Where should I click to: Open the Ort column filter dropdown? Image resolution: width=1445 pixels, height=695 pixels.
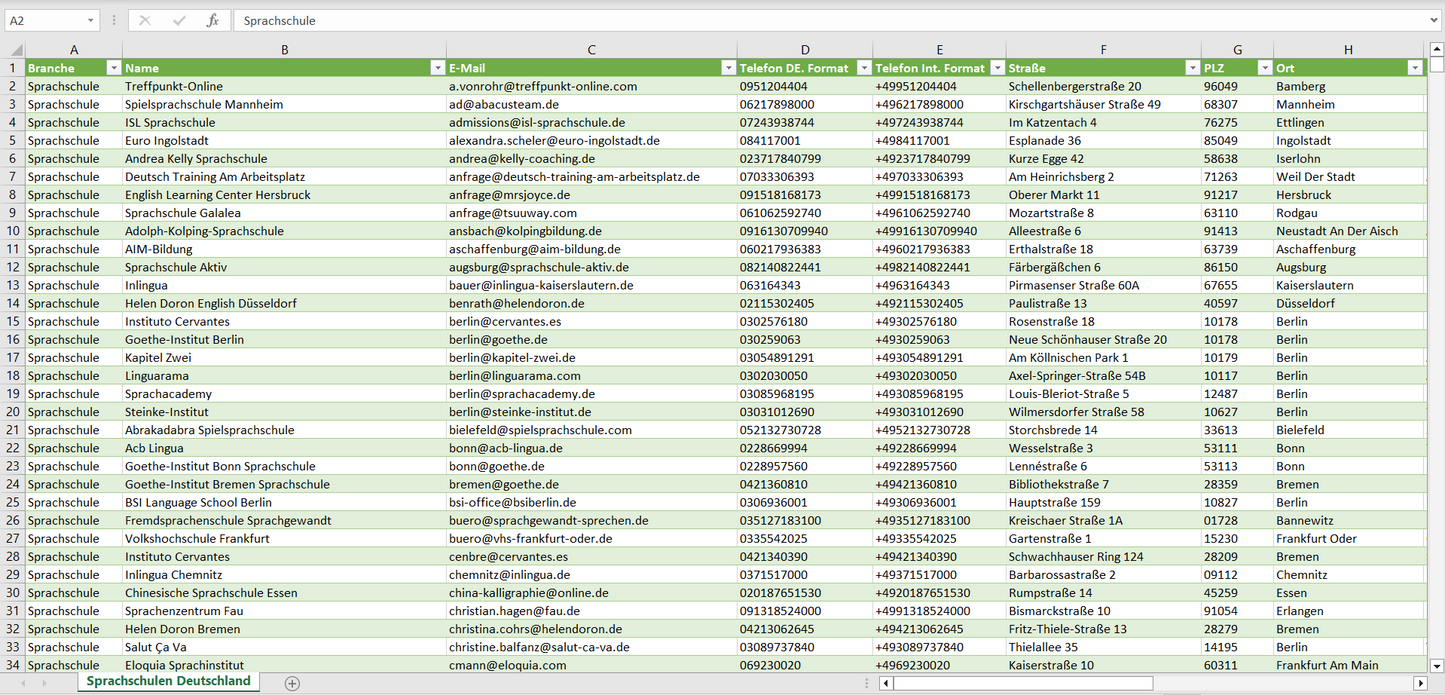pyautogui.click(x=1414, y=68)
